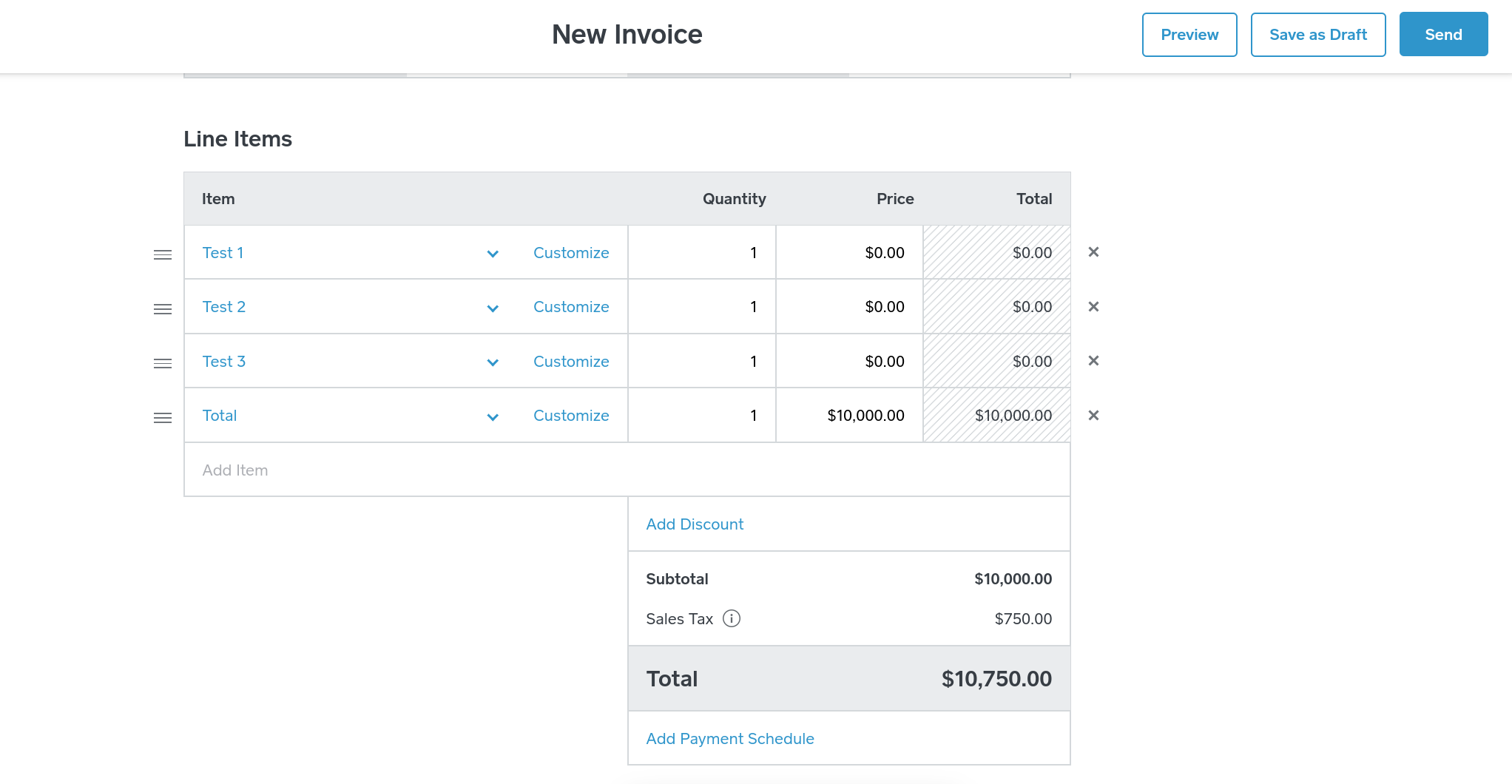This screenshot has width=1512, height=784.
Task: Click the Subtotal label
Action: [x=677, y=579]
